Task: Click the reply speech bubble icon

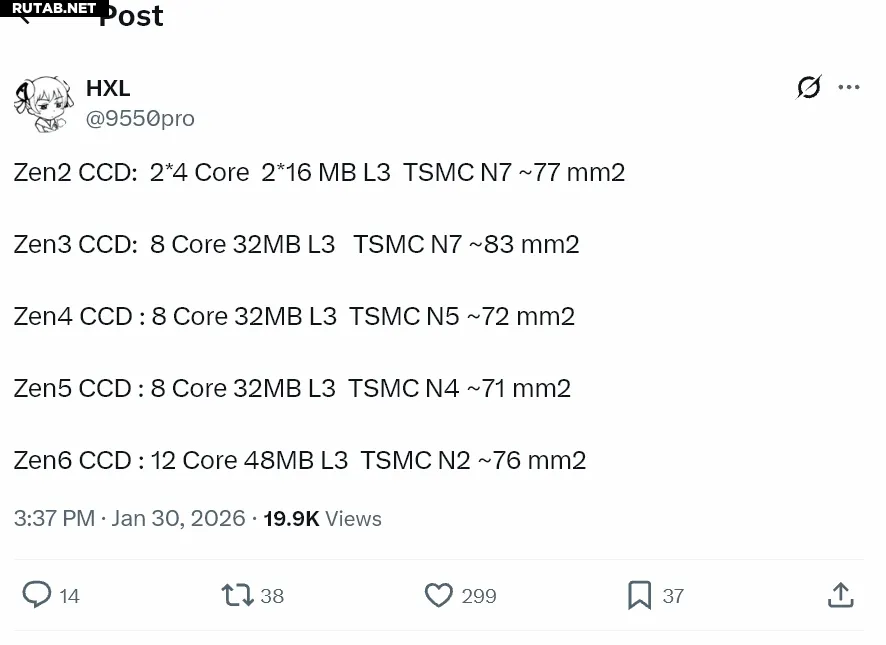Action: pos(36,595)
